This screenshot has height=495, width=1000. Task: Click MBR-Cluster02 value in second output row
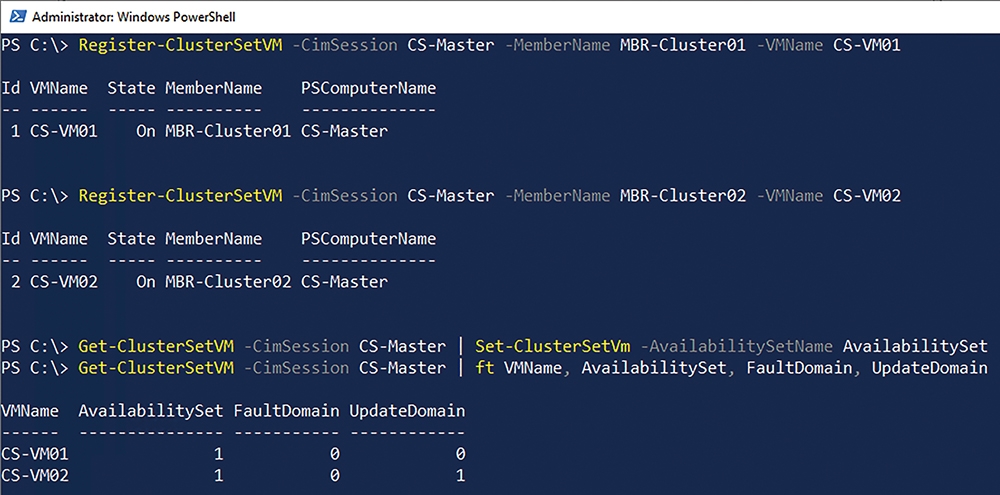pos(228,282)
